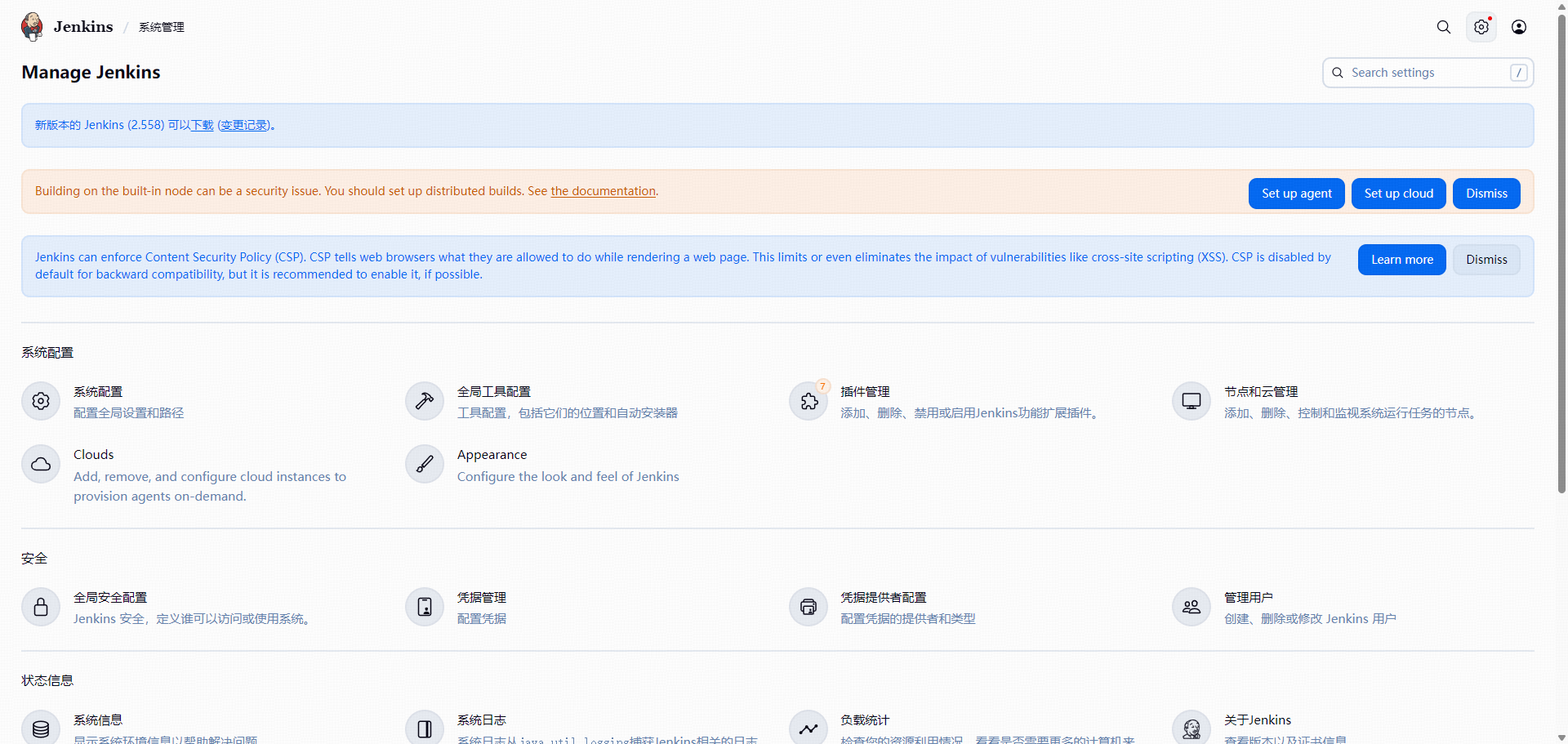Open the 变更记录 changelog link
The width and height of the screenshot is (1568, 744).
click(x=244, y=125)
